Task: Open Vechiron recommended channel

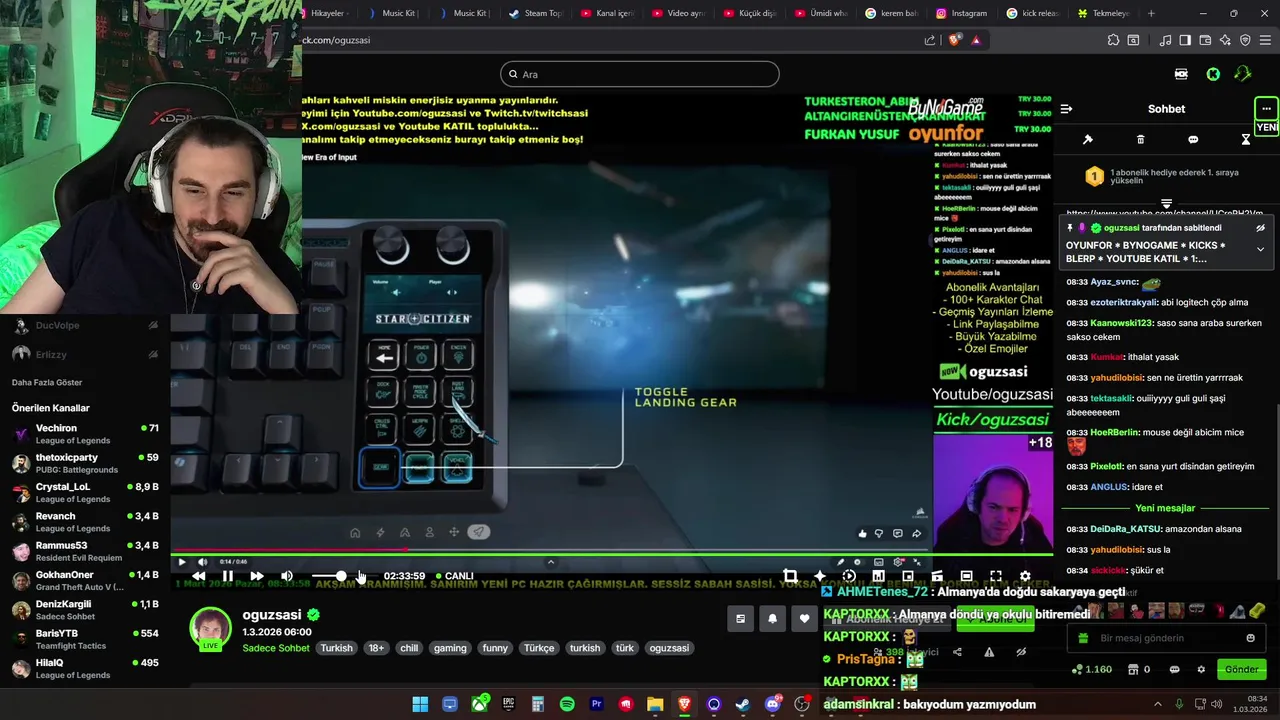Action: click(x=85, y=434)
